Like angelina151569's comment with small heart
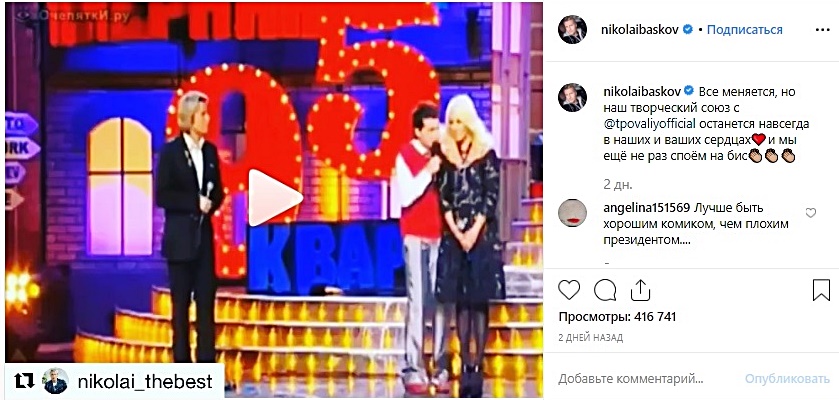This screenshot has height=400, width=839. point(811,213)
